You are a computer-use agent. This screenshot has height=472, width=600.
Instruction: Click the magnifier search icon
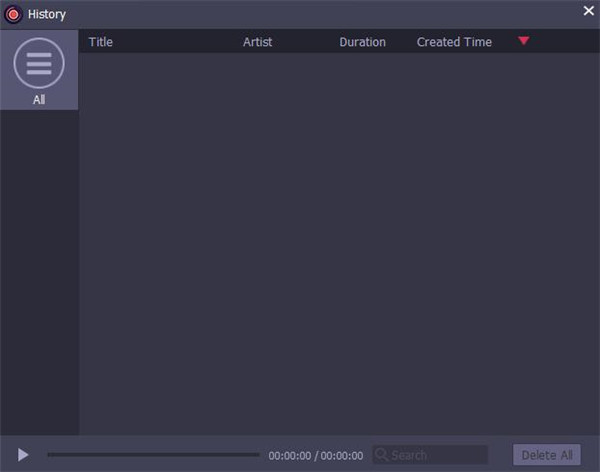pos(381,454)
